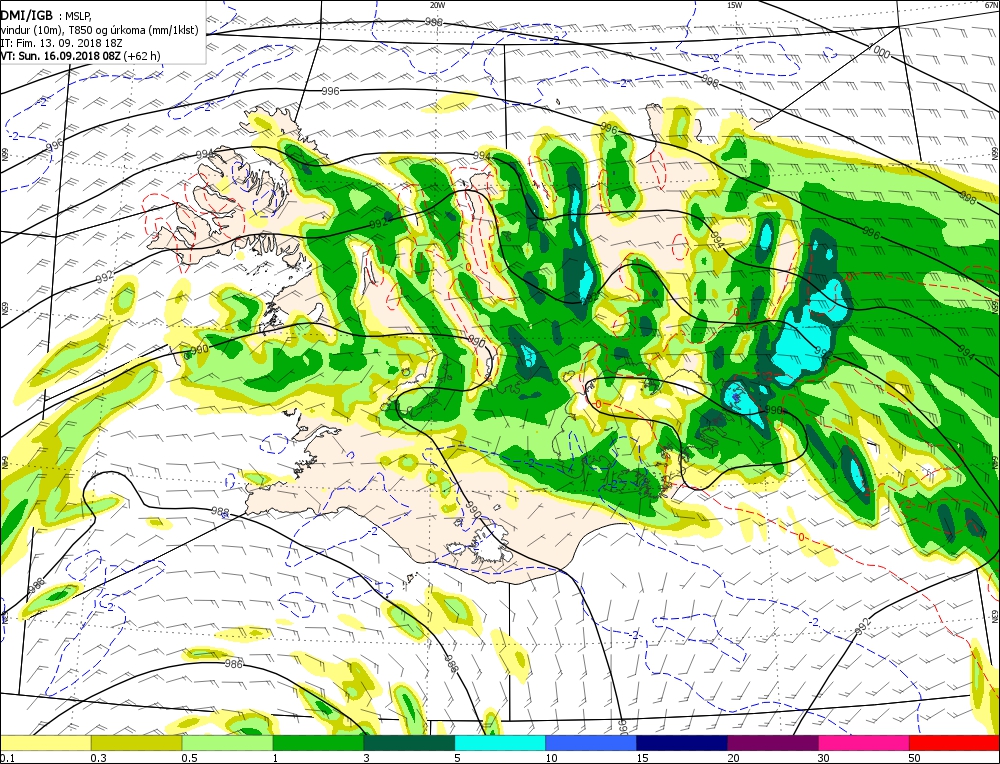Click the 'DMI/IGB' model title text

[27, 16]
